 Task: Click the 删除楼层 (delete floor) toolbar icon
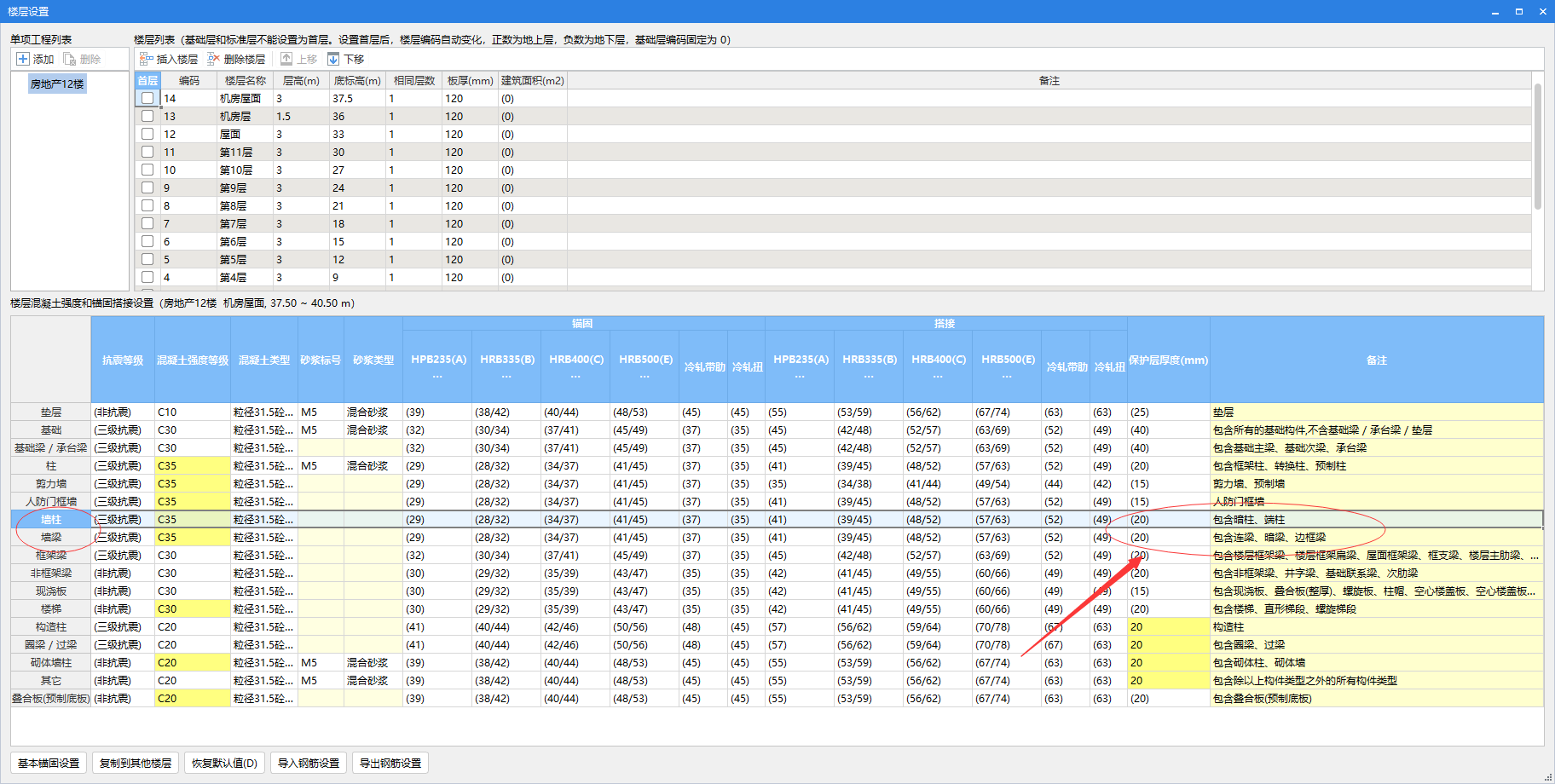click(x=236, y=59)
